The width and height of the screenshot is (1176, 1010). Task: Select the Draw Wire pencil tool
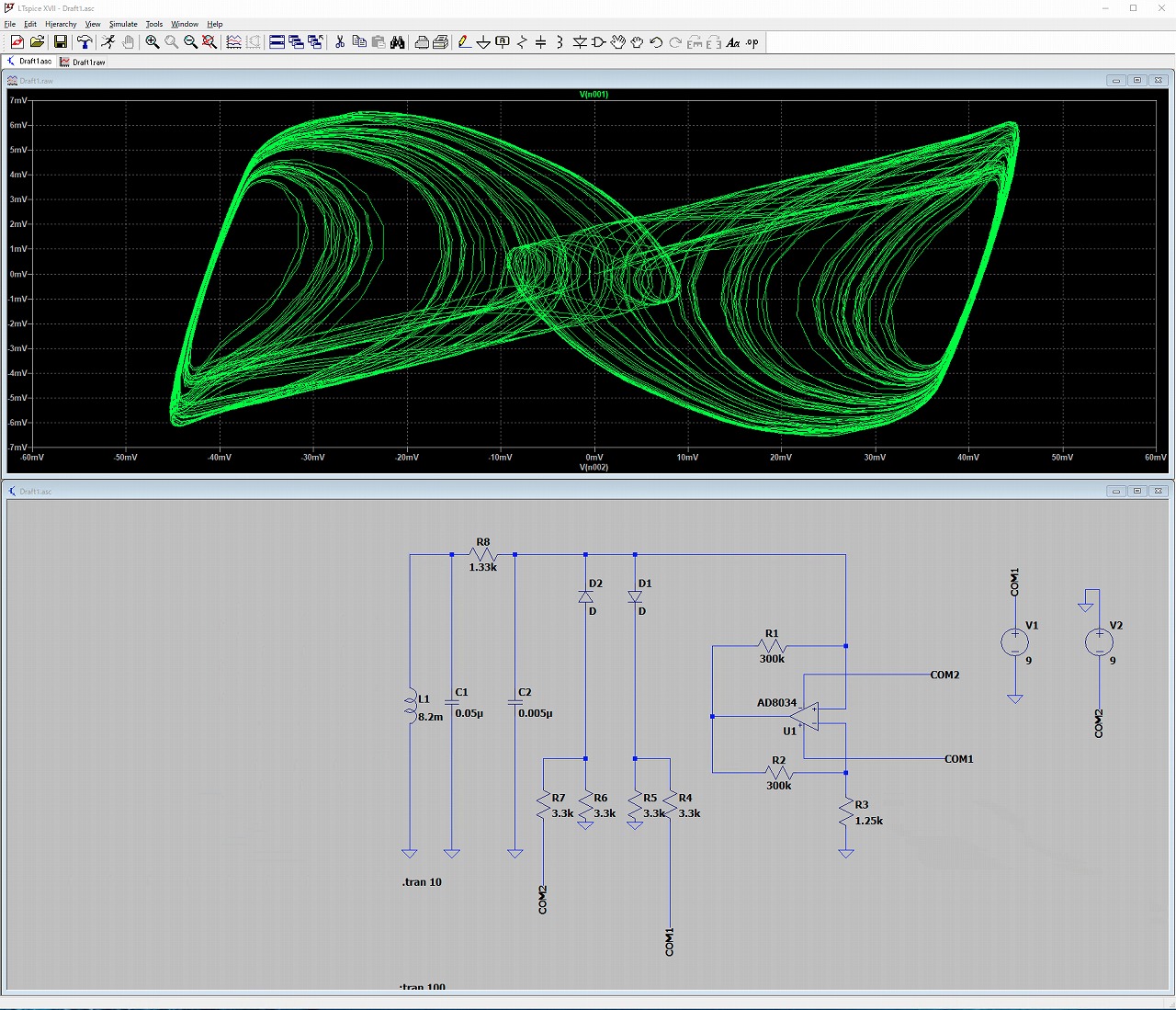coord(464,42)
